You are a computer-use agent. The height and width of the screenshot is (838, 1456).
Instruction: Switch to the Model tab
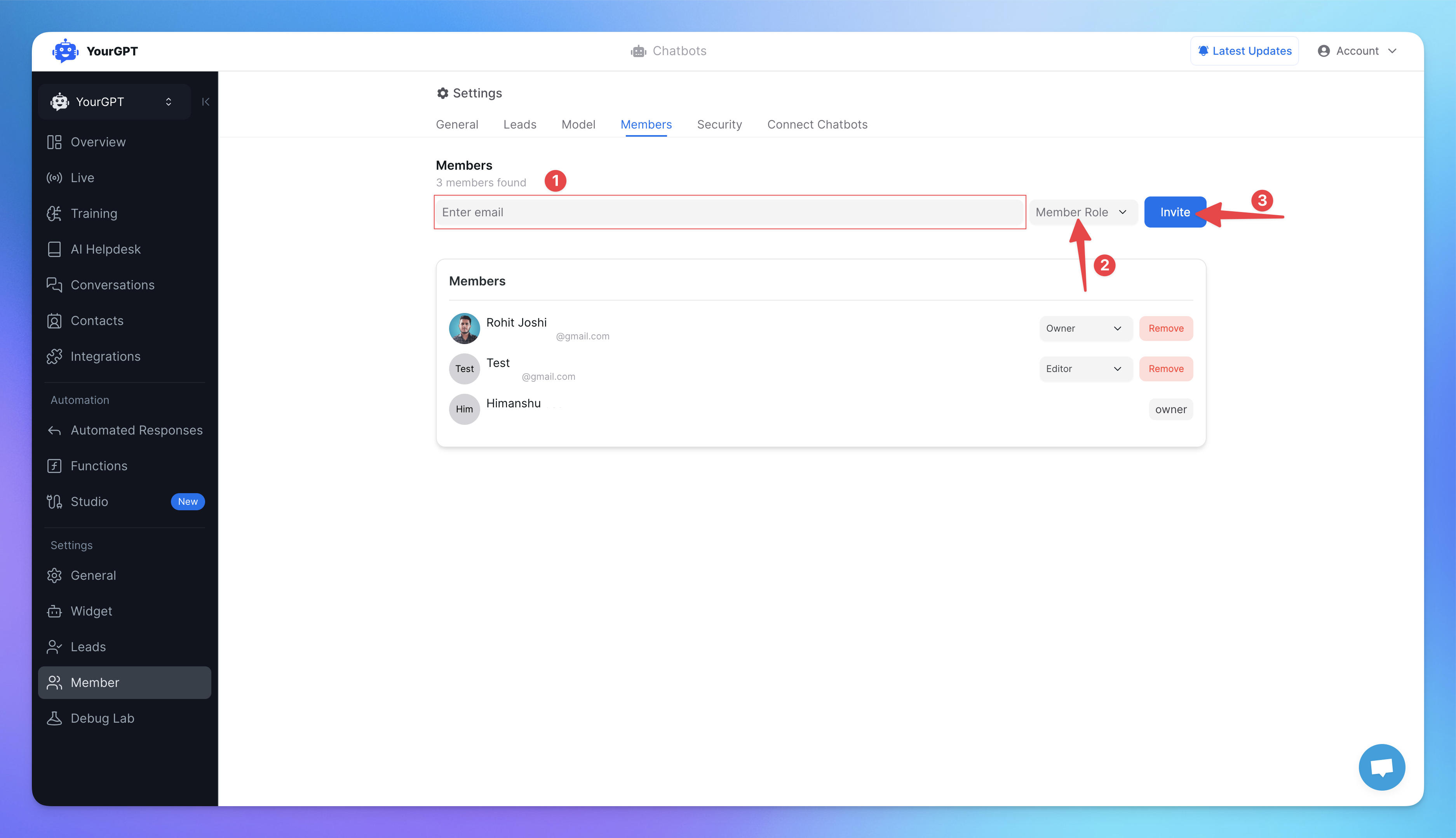[578, 124]
